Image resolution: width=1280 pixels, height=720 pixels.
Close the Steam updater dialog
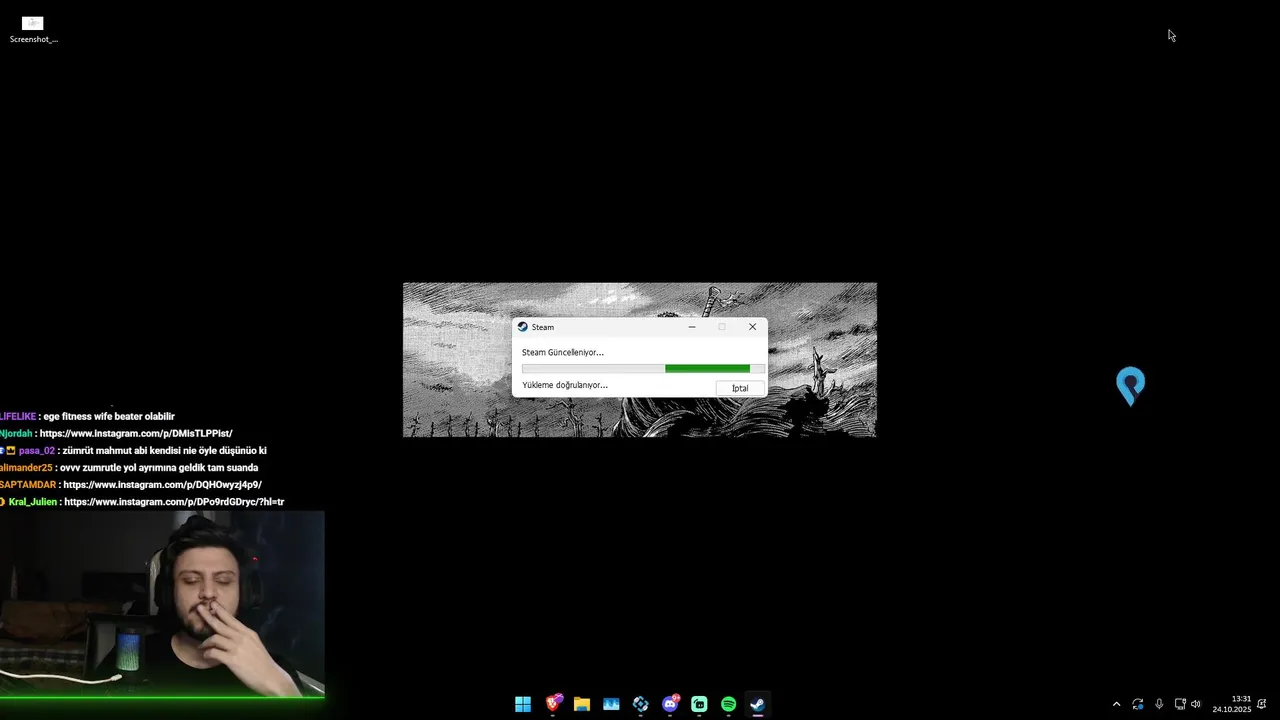click(752, 327)
